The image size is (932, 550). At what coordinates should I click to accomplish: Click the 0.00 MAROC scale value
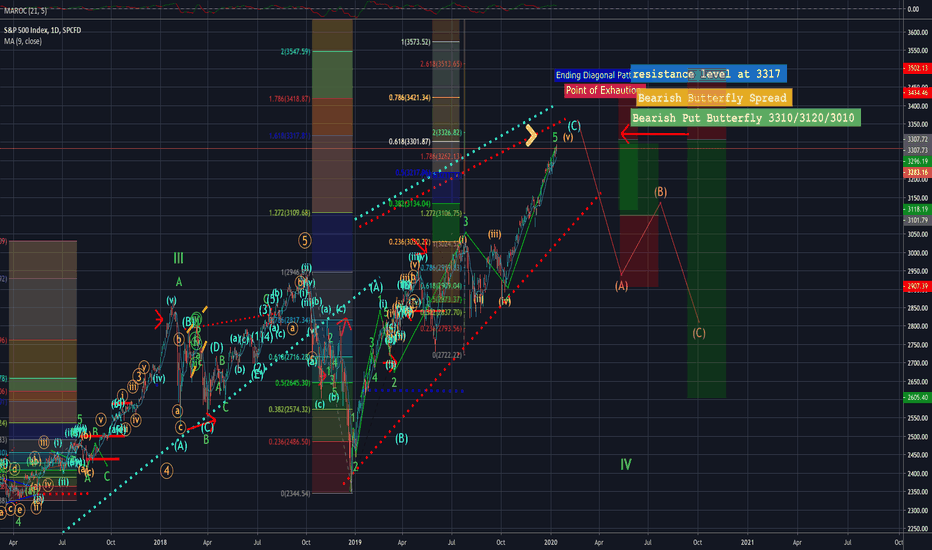click(914, 9)
